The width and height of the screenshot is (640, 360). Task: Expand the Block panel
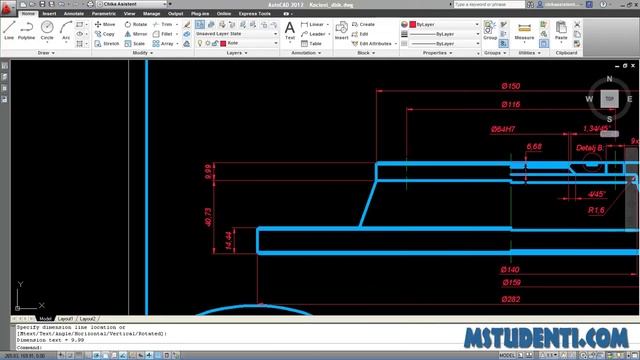click(366, 53)
